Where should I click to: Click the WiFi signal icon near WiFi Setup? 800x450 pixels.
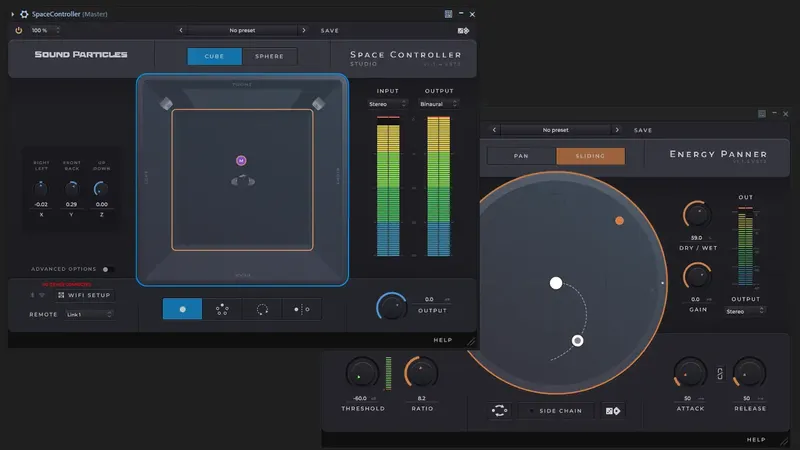[x=42, y=295]
